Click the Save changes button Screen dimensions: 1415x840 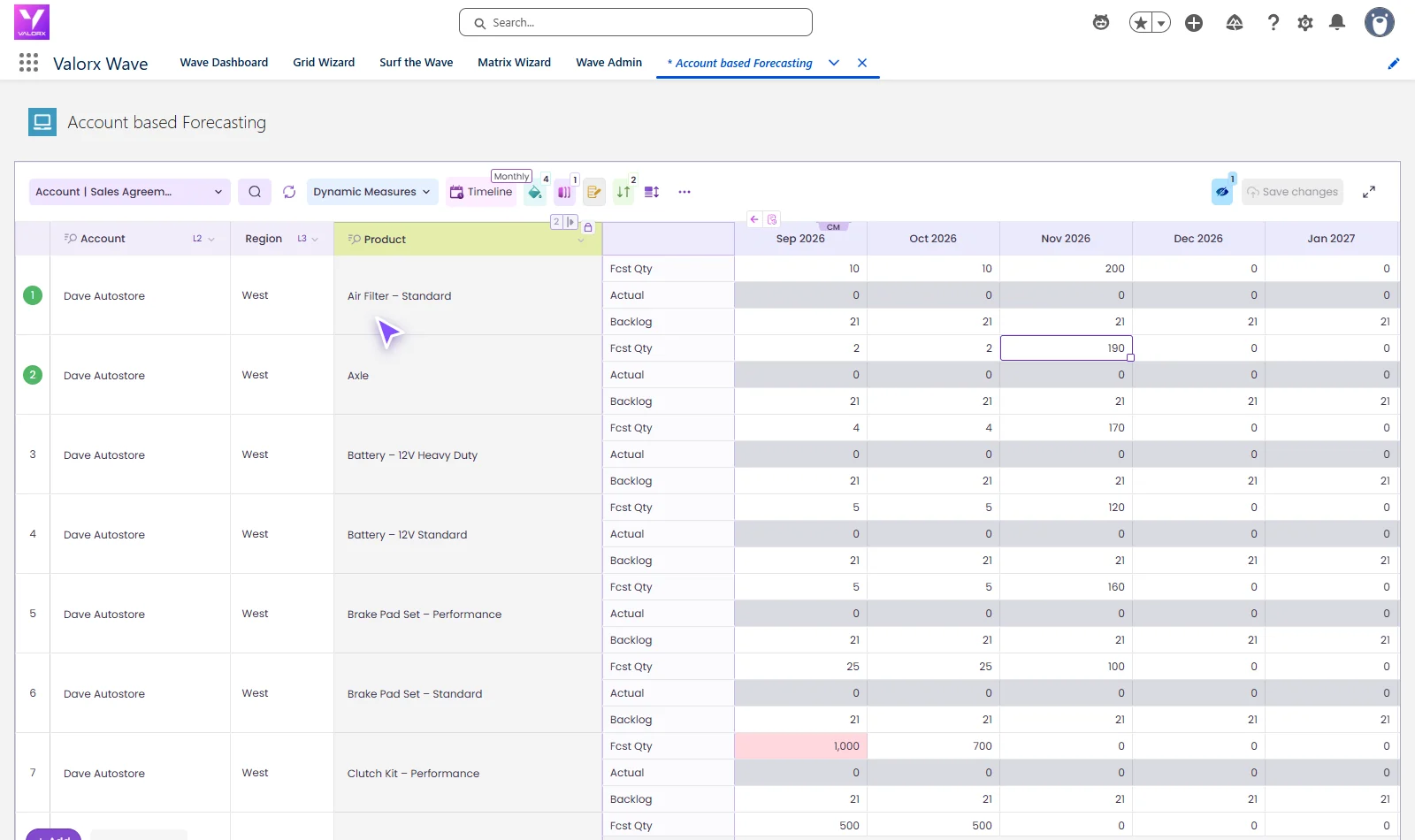point(1292,192)
